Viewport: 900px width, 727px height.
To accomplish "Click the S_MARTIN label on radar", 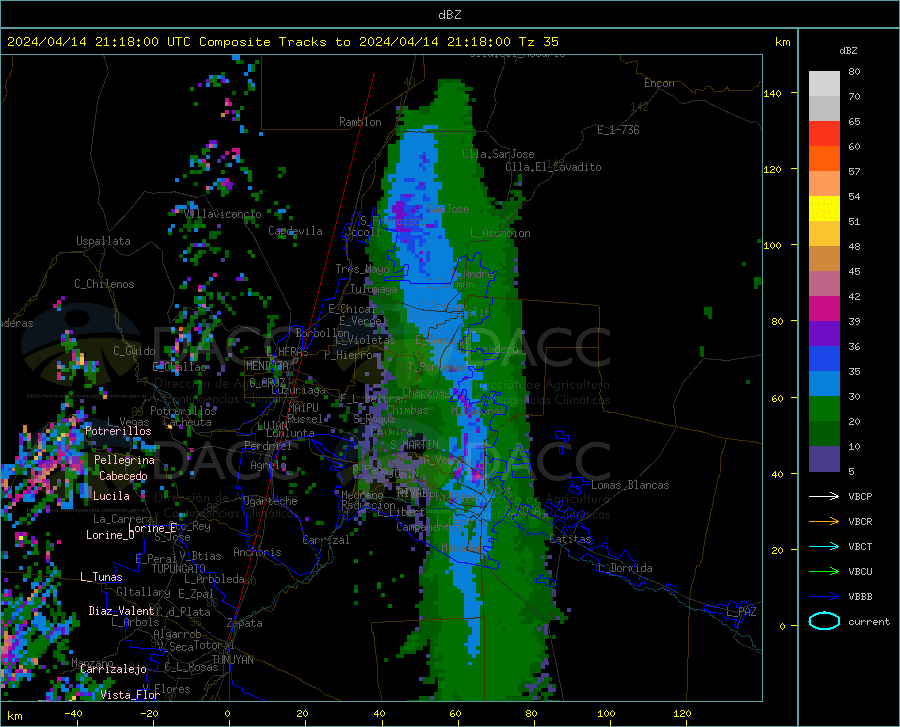I will [x=414, y=445].
